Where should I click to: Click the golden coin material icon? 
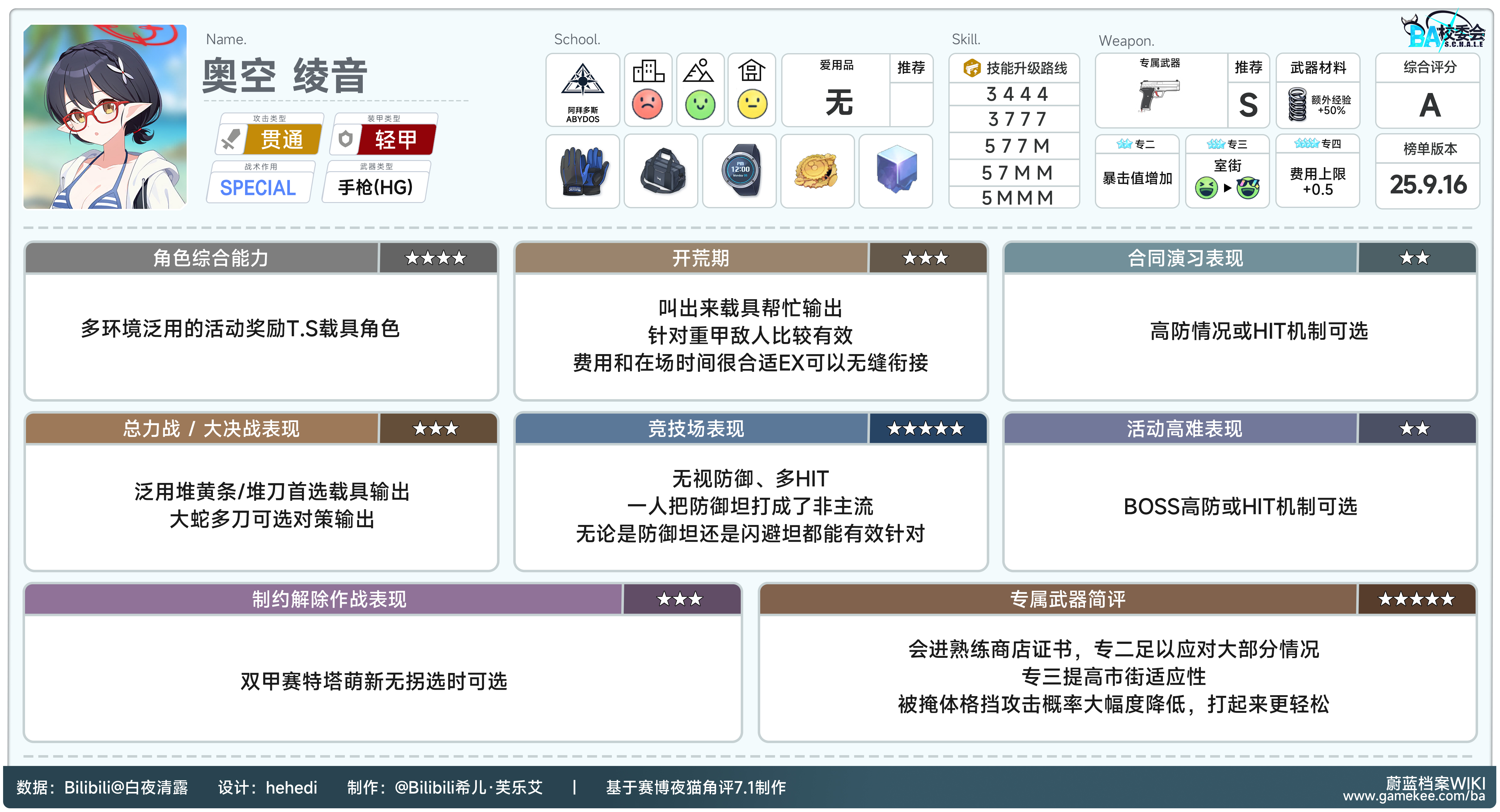pyautogui.click(x=818, y=172)
